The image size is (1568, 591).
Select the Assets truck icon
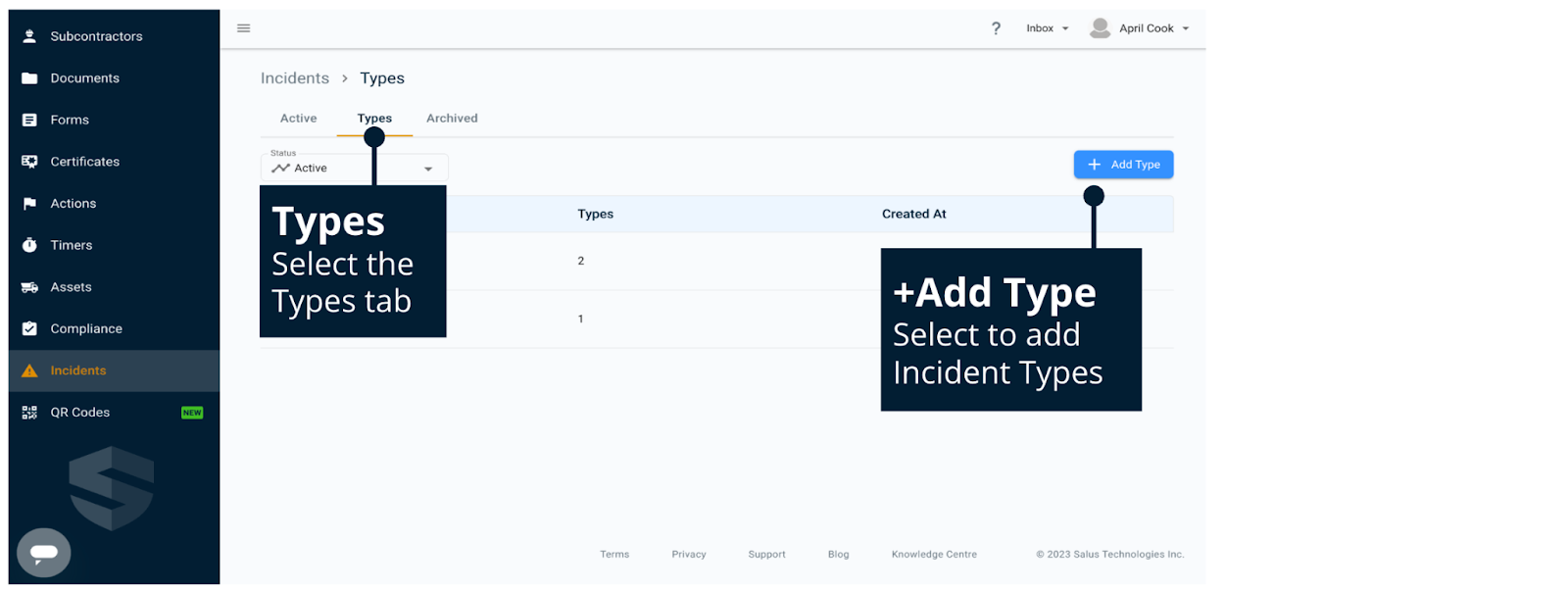[29, 287]
